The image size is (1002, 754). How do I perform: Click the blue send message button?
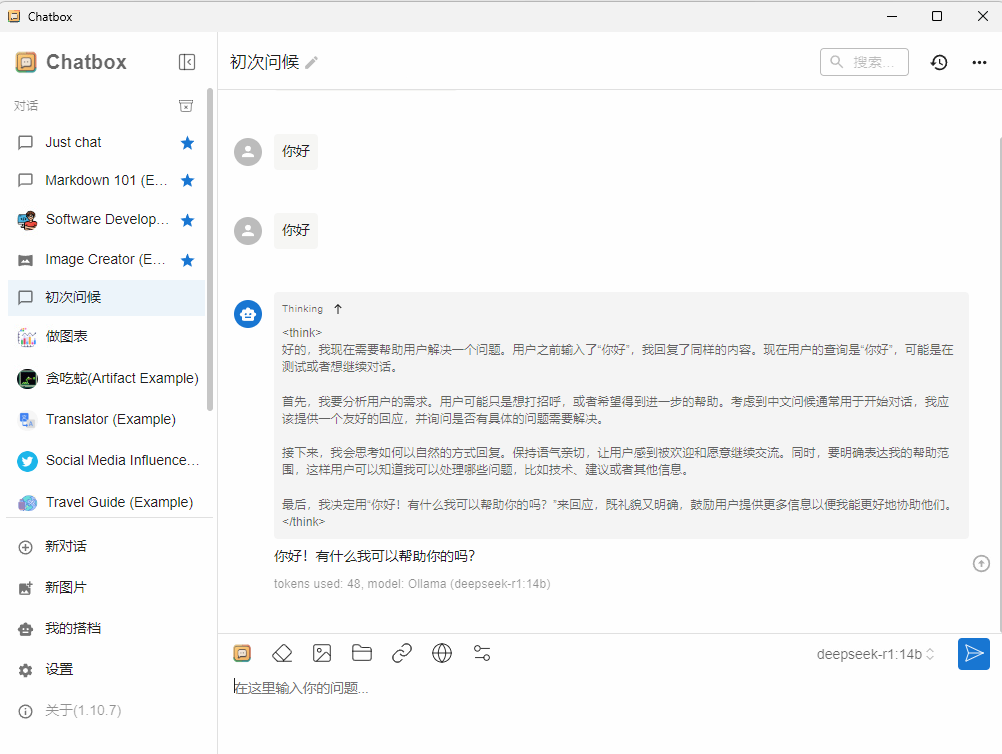[x=973, y=654]
